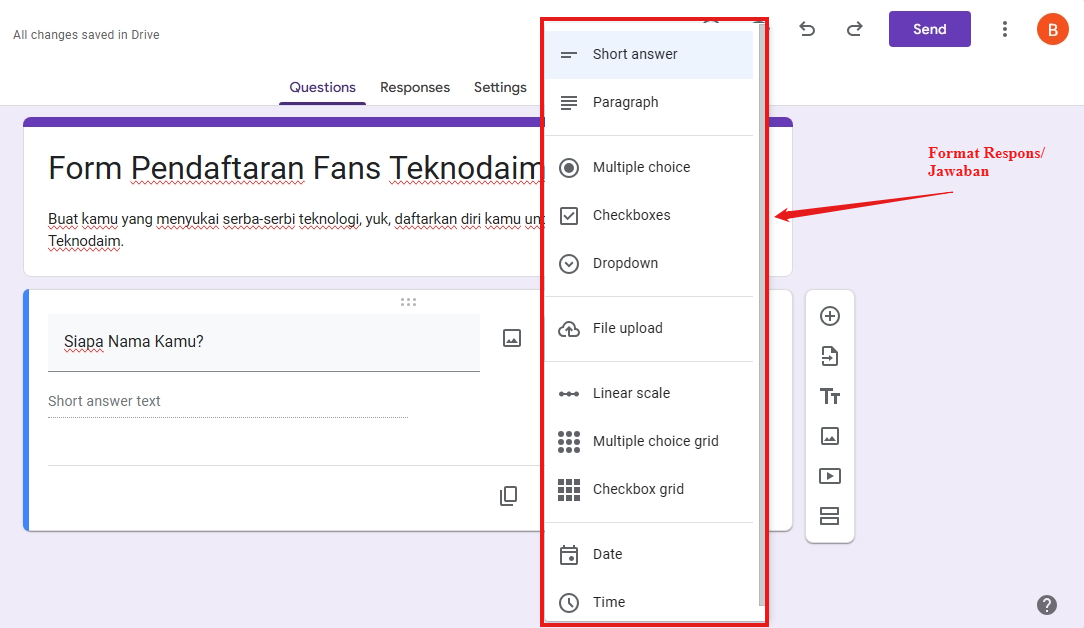
Task: Duplicate the question using copy icon
Action: tap(509, 495)
